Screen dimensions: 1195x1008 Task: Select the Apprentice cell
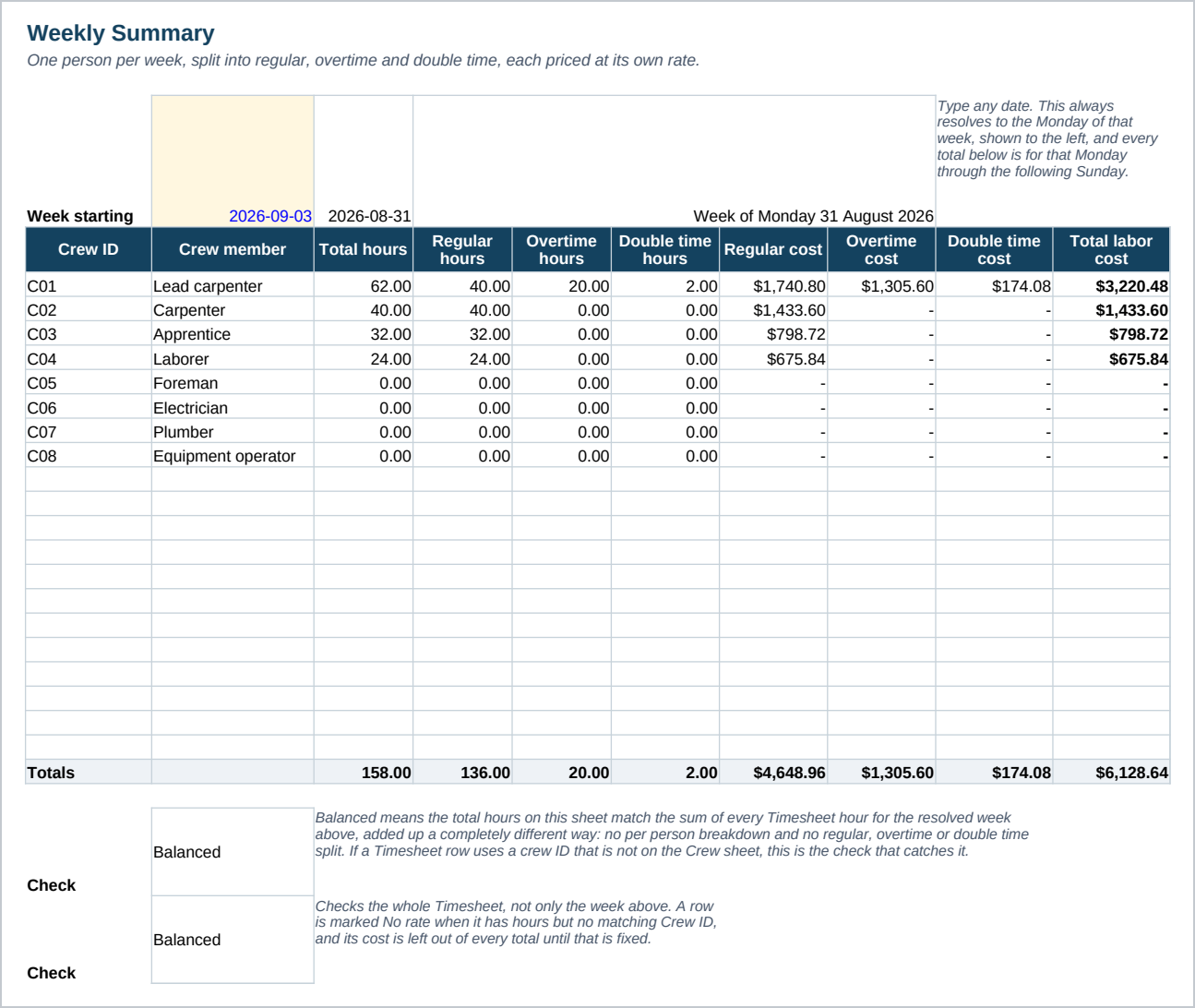click(x=233, y=334)
